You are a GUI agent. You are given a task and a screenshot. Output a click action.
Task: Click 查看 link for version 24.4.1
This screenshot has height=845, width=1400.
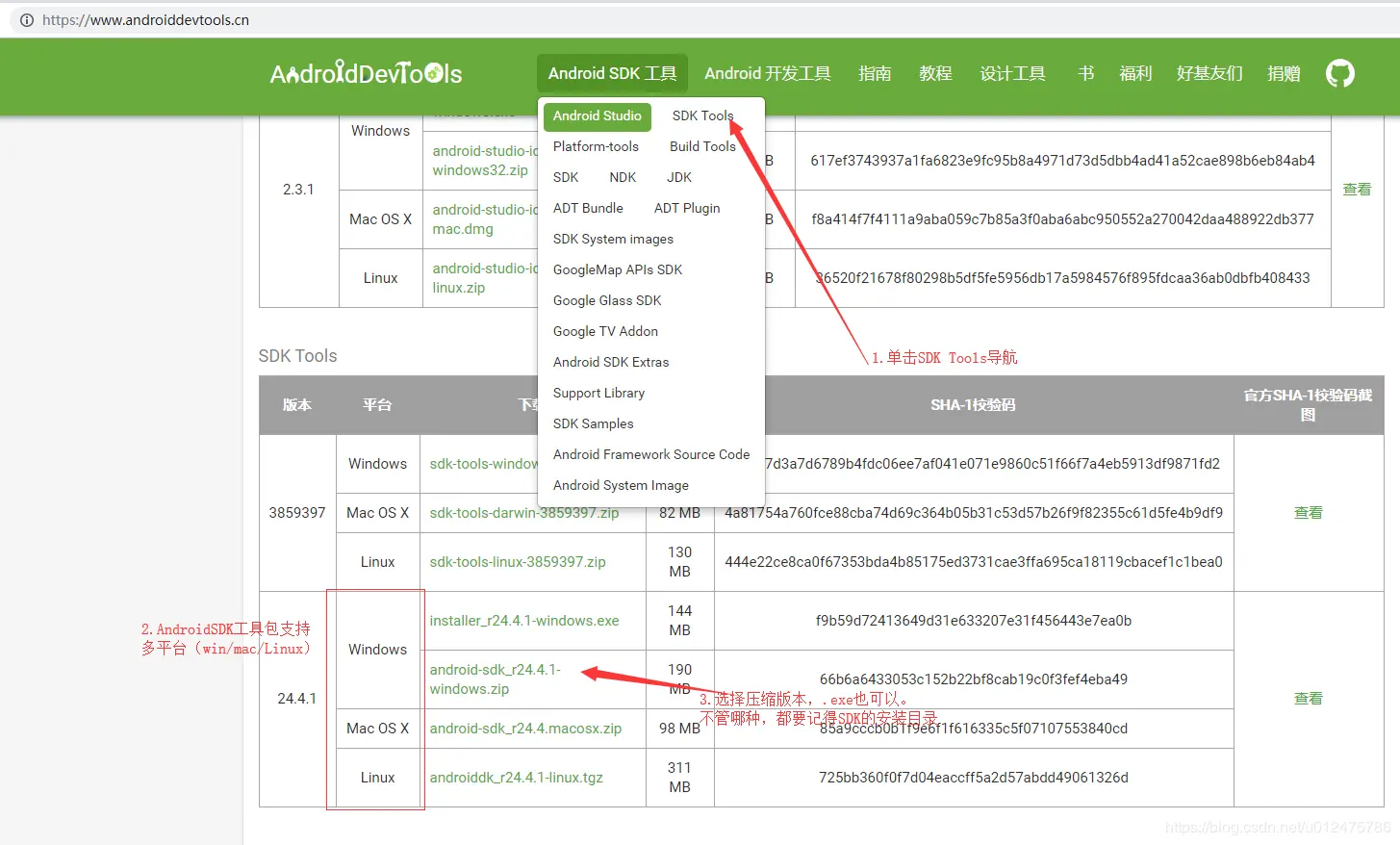[1308, 699]
